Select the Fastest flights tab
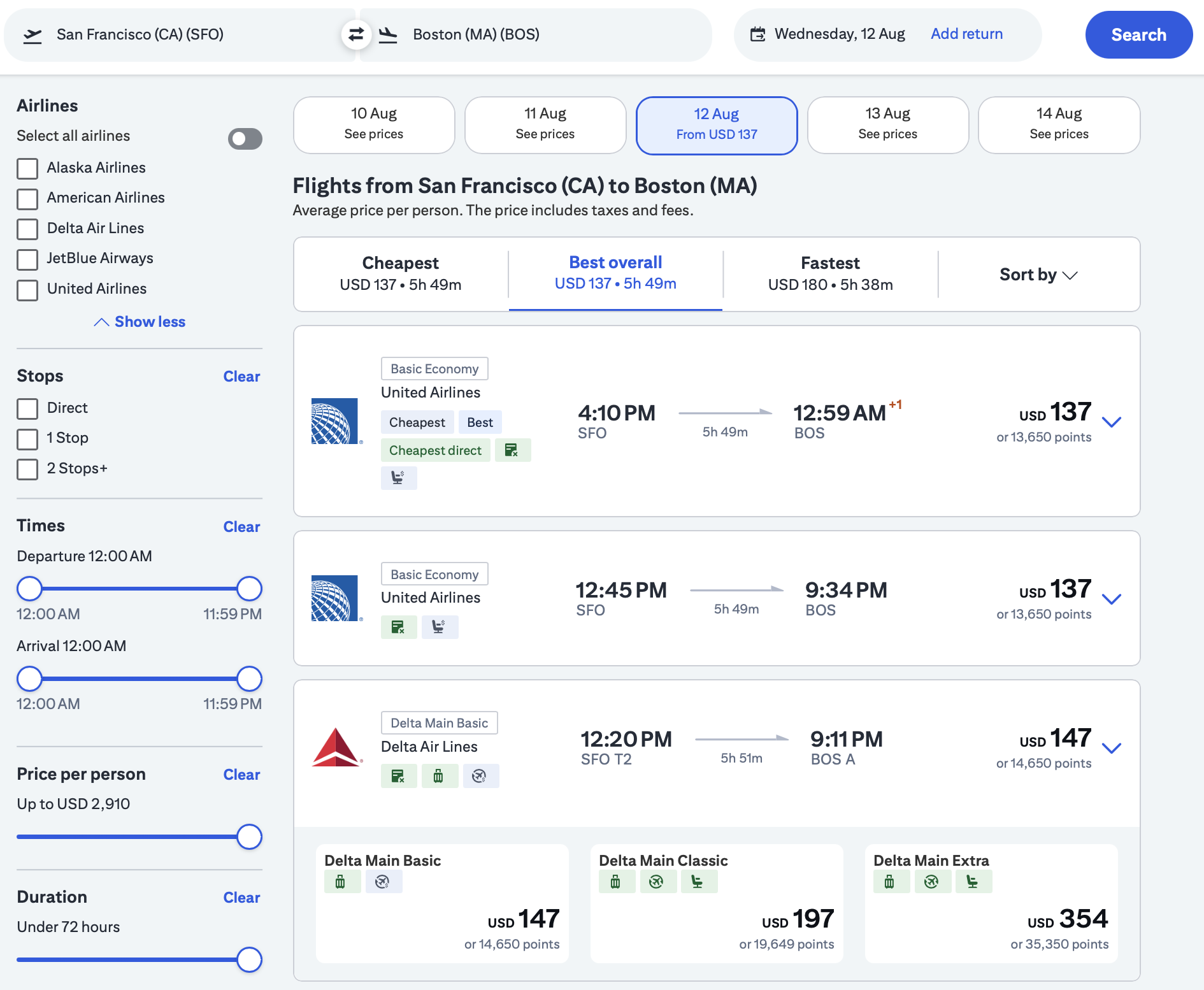This screenshot has width=1204, height=990. pos(829,273)
